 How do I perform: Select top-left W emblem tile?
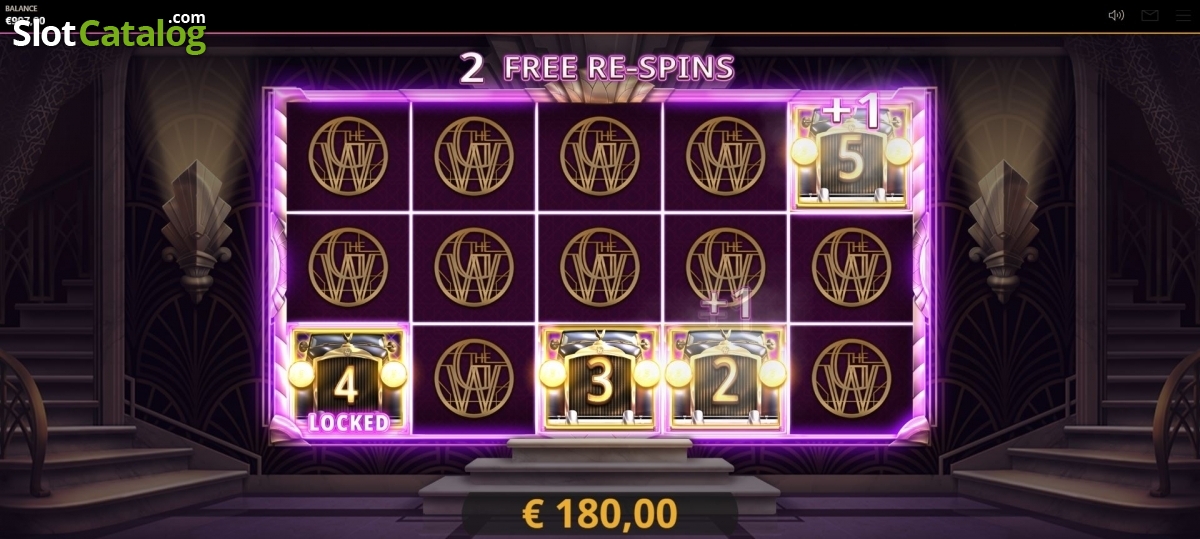[348, 156]
